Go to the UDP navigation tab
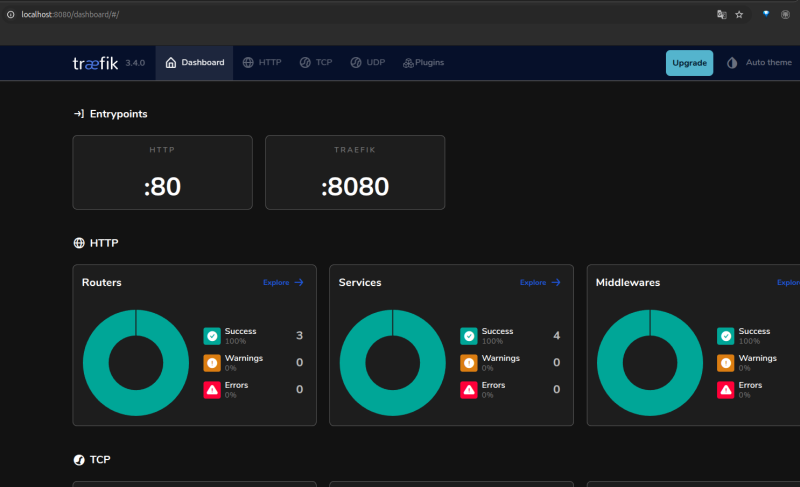The height and width of the screenshot is (487, 800). click(x=368, y=62)
